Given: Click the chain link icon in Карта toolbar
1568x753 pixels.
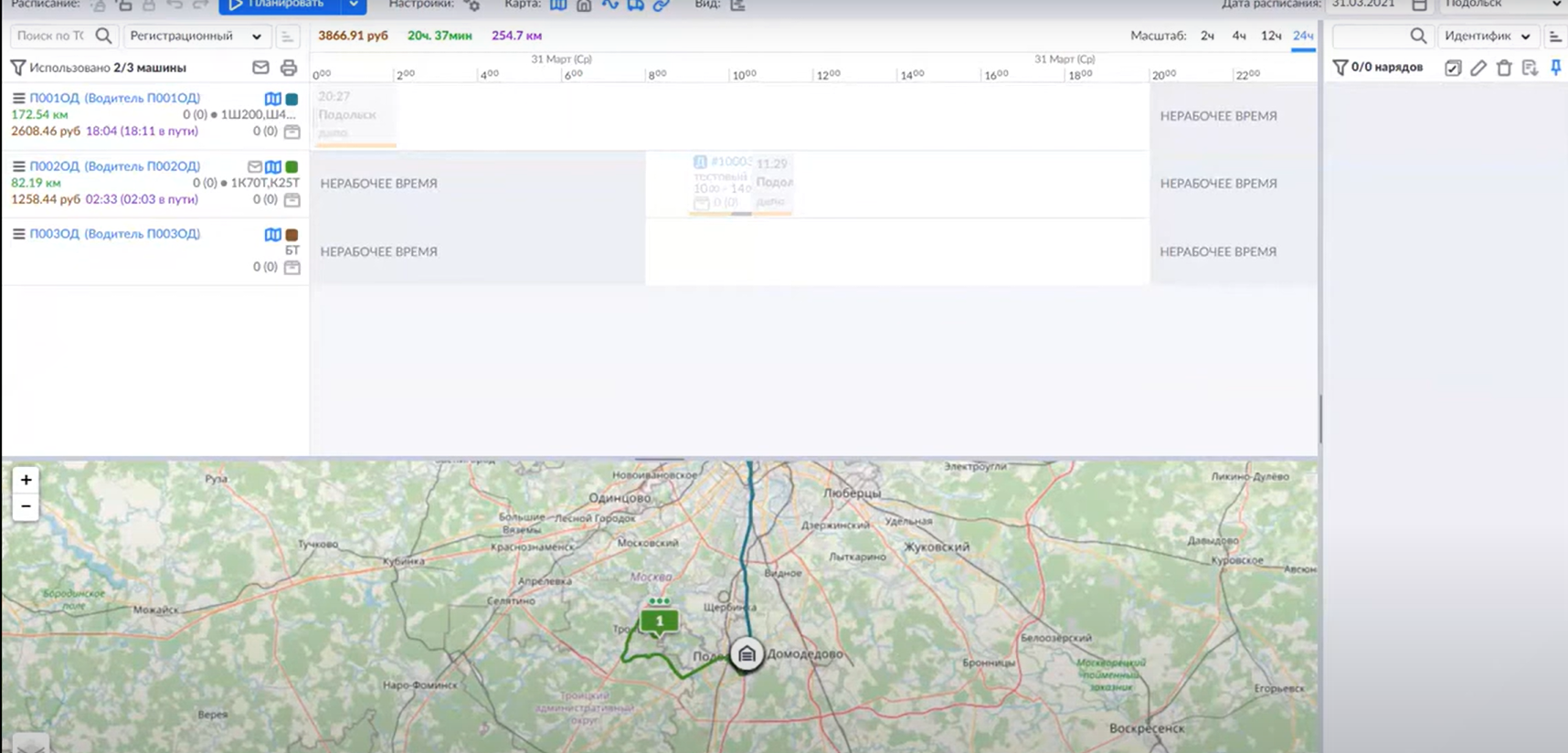Looking at the screenshot, I should (662, 5).
